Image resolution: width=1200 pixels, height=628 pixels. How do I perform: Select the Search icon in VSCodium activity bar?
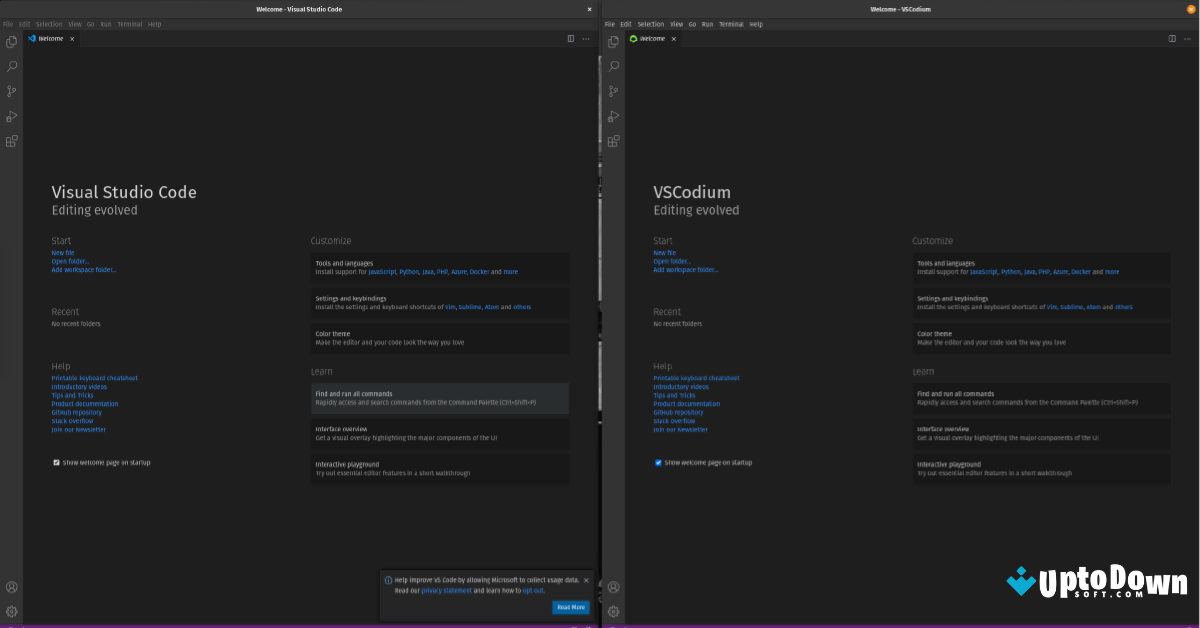click(x=613, y=66)
